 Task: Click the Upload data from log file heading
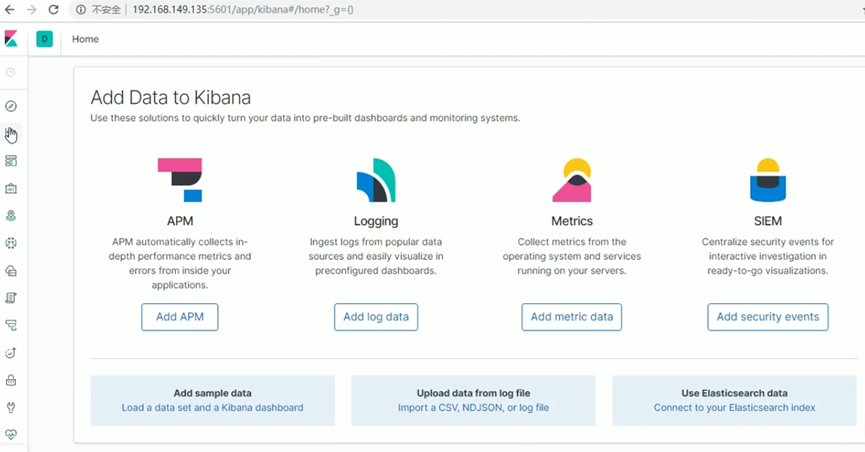473,393
